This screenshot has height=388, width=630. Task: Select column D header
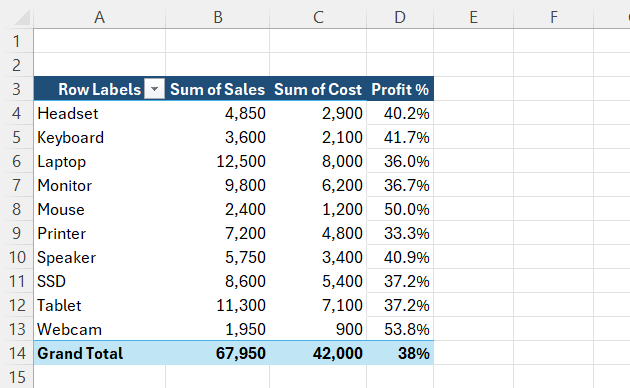tap(400, 17)
